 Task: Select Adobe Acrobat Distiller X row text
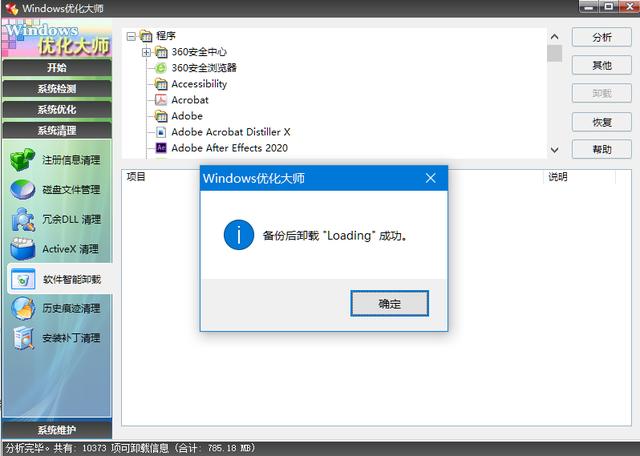click(x=231, y=132)
